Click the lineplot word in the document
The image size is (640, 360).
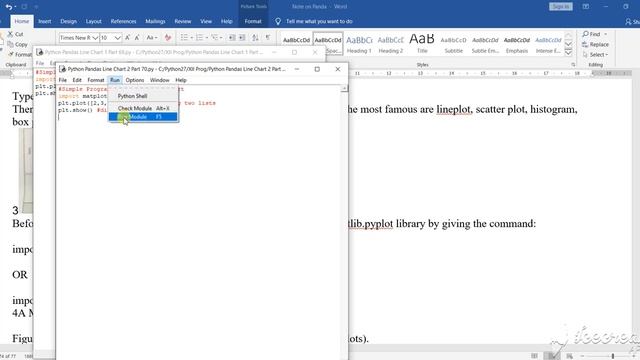(453, 109)
